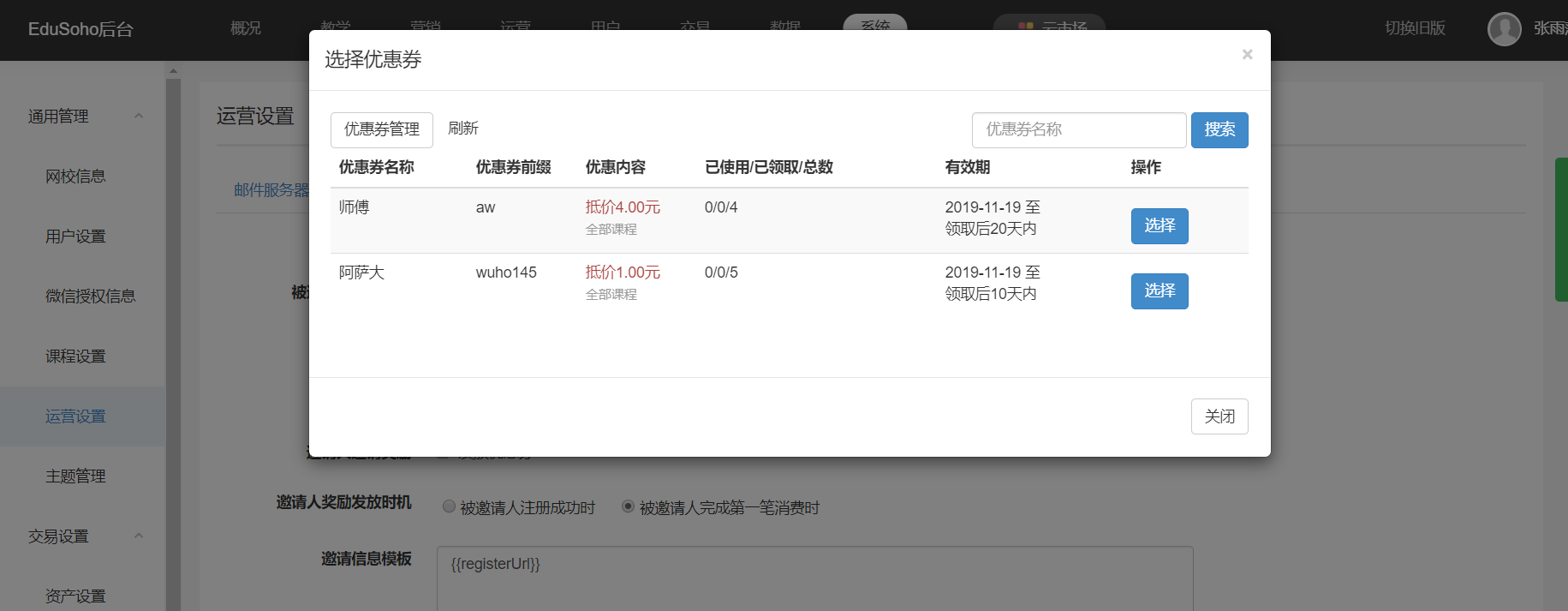The image size is (1568, 611).
Task: Open 概况 in top navigation
Action: (x=246, y=28)
